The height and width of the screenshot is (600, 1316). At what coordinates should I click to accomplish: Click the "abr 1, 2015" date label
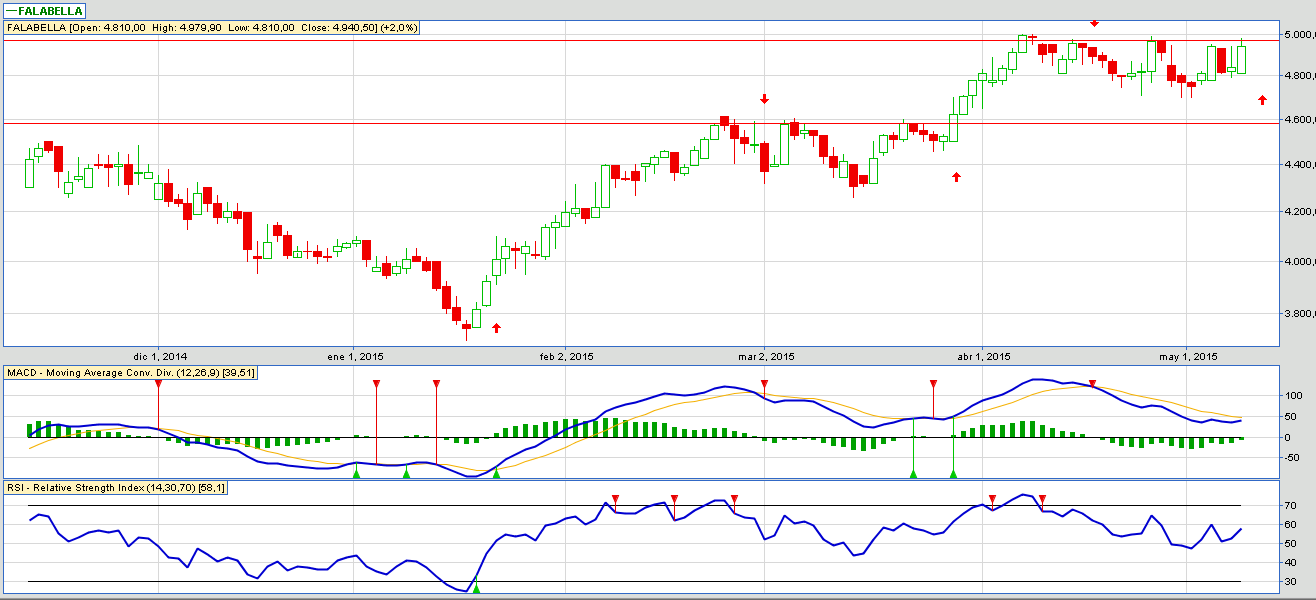984,356
